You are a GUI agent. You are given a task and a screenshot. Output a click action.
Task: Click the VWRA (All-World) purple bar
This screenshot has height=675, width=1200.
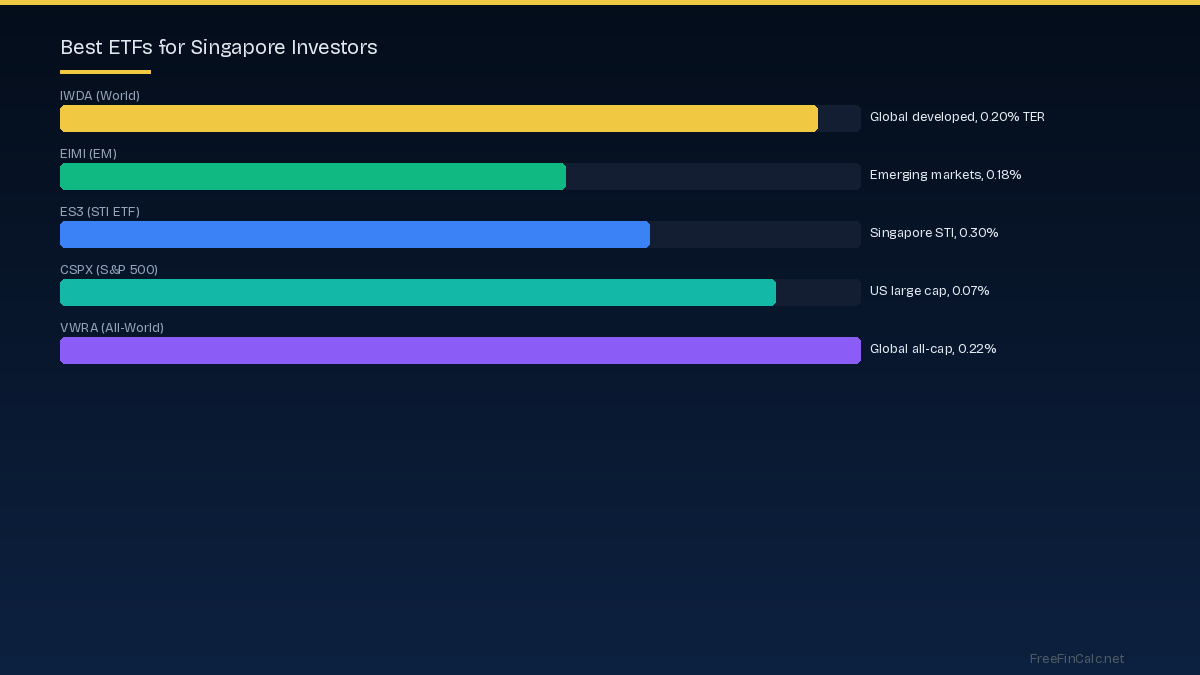point(460,350)
